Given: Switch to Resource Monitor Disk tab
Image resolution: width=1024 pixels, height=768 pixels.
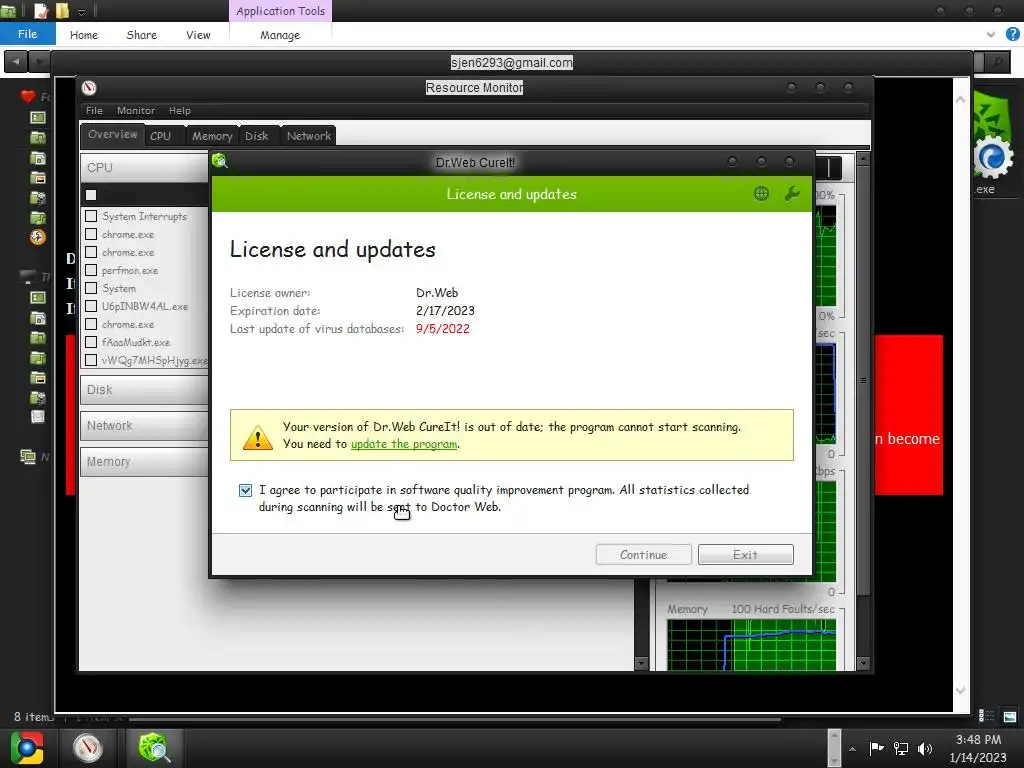Looking at the screenshot, I should coord(257,136).
